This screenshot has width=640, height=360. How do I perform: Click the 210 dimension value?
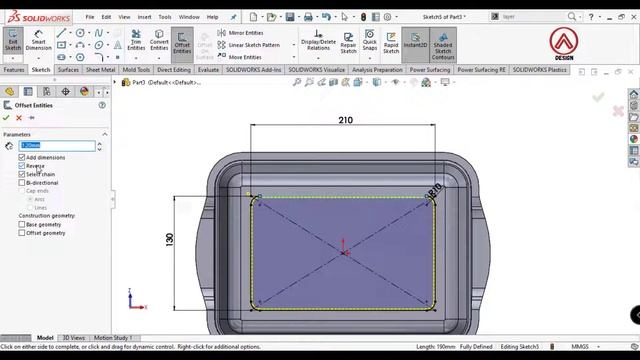point(345,120)
